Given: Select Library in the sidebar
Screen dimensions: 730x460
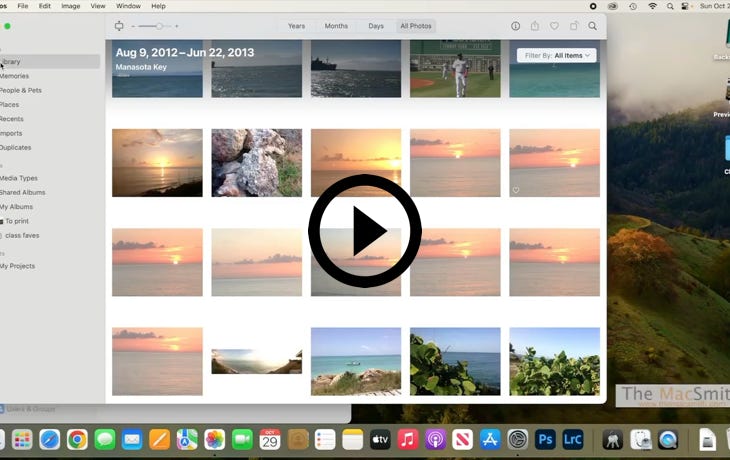Looking at the screenshot, I should tap(49, 61).
